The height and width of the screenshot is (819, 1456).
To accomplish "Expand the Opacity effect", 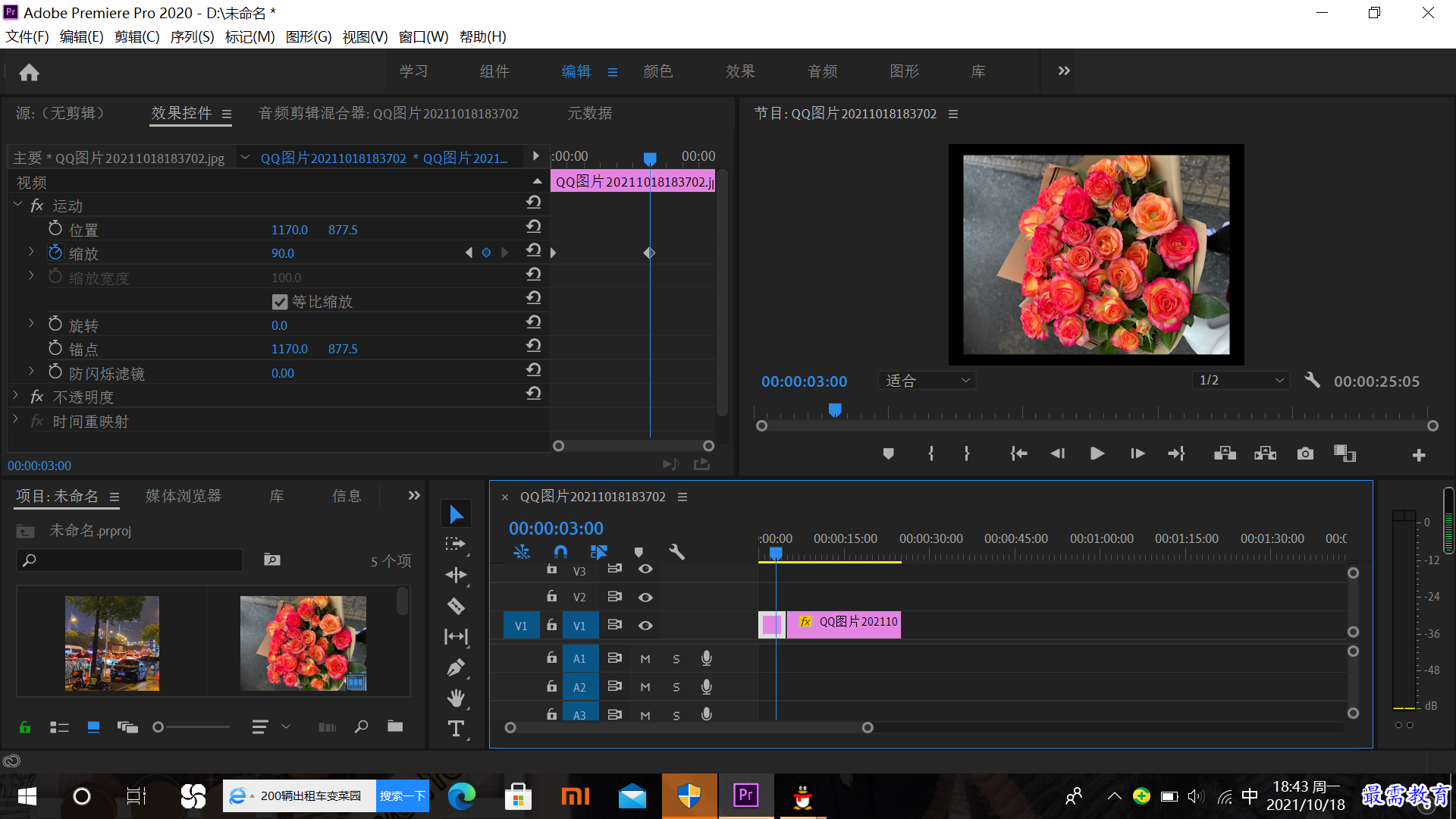I will point(16,395).
